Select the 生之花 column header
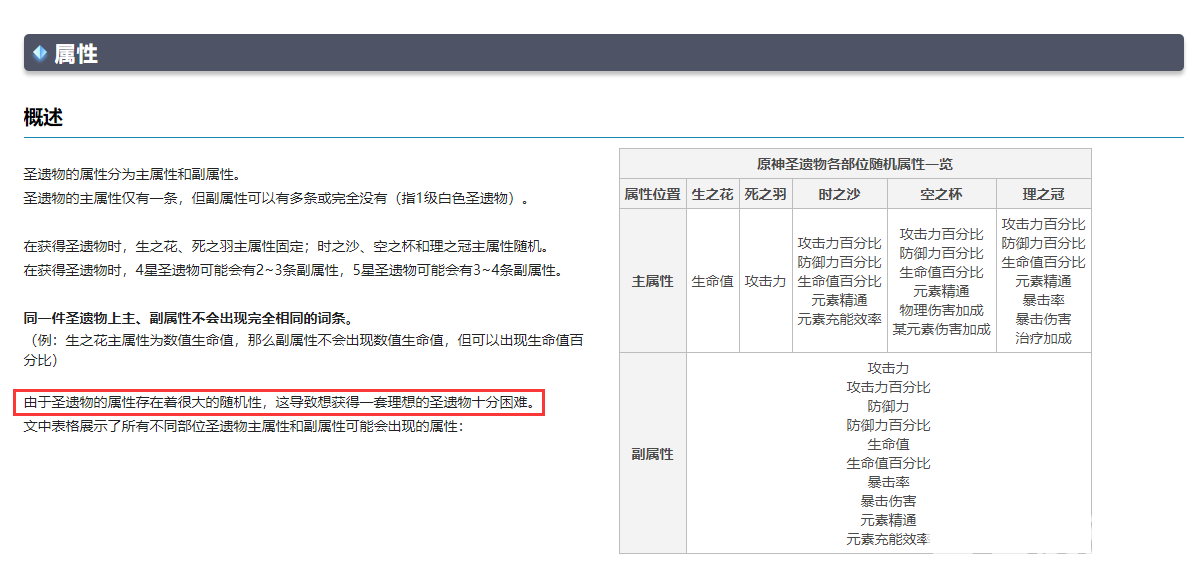Screen dimensions: 1198x583 tap(713, 194)
